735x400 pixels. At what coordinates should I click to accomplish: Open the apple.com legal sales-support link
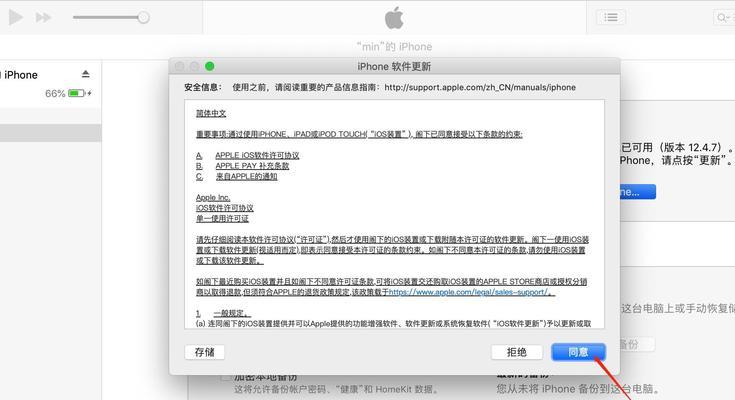[469, 292]
